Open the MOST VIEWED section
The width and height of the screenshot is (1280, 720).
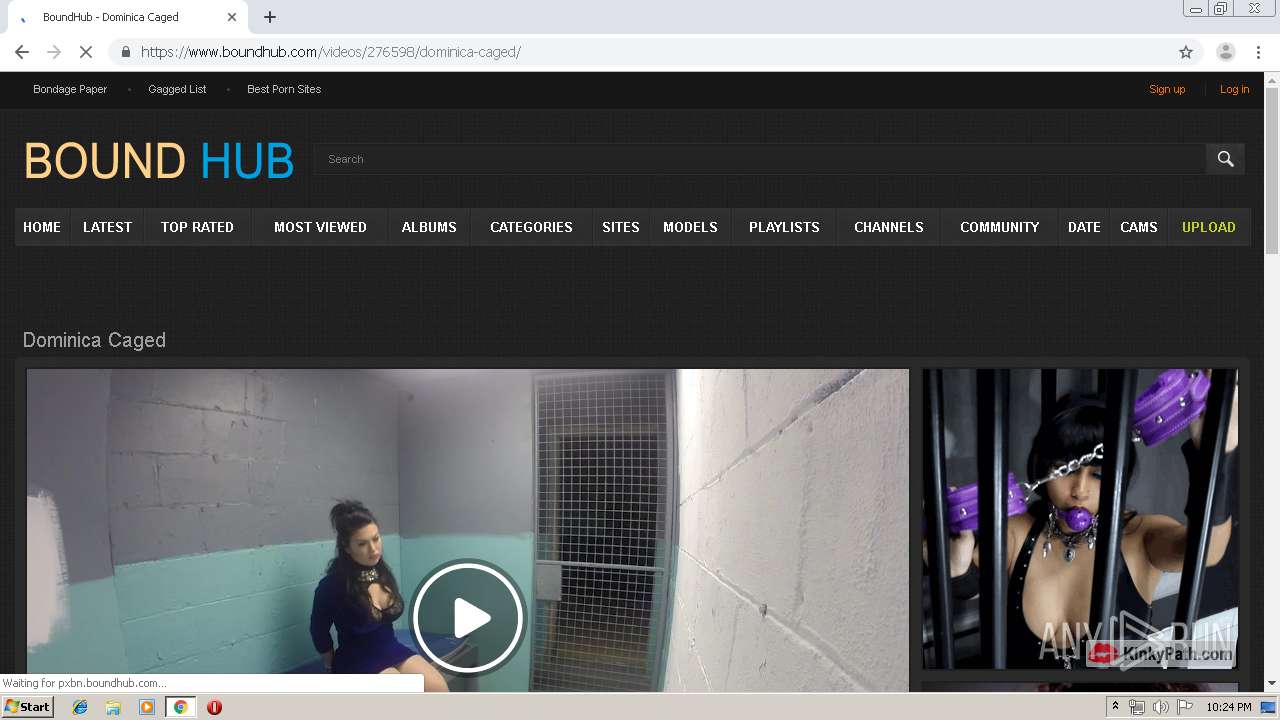pyautogui.click(x=320, y=227)
